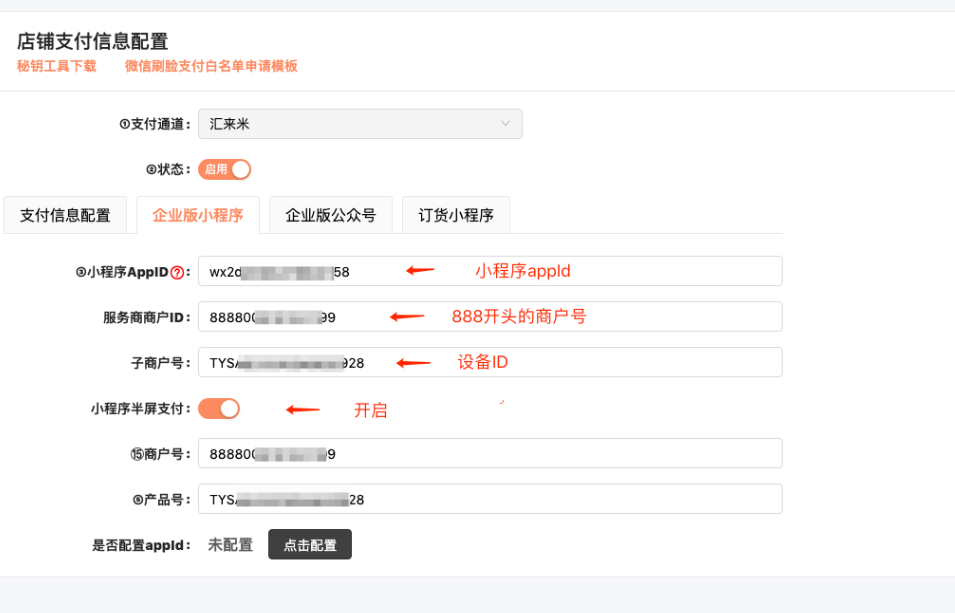Image resolution: width=955 pixels, height=613 pixels.
Task: Switch to the 支付信息配置 tab
Action: (x=65, y=215)
